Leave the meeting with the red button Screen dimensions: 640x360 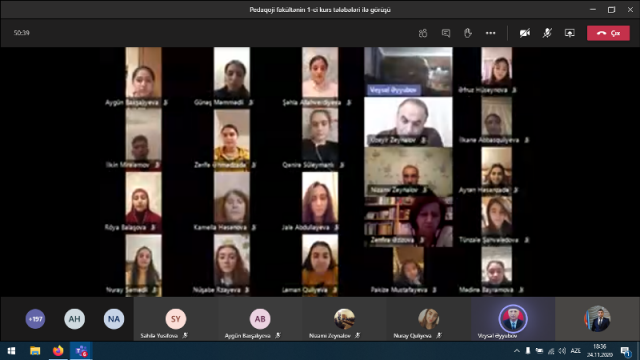pos(608,33)
